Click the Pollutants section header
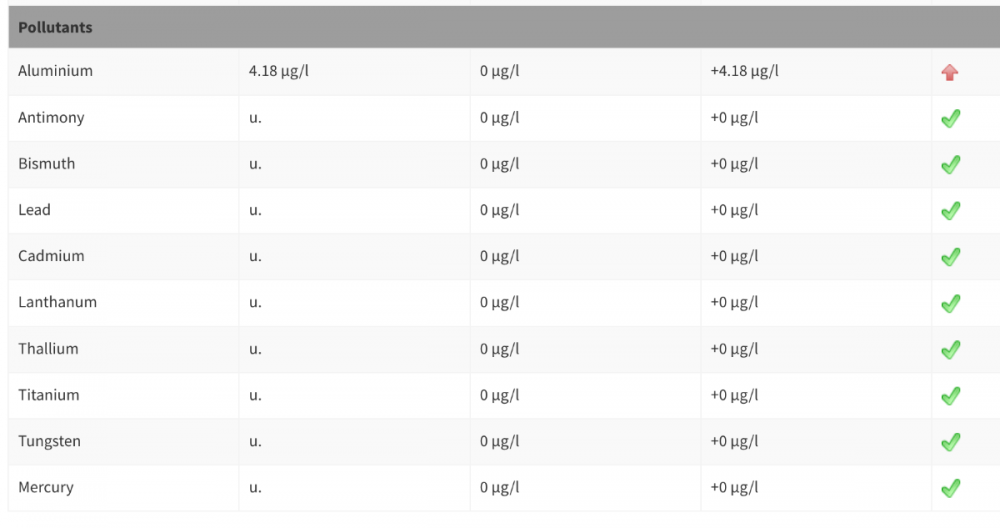This screenshot has width=1000, height=528. [55, 27]
